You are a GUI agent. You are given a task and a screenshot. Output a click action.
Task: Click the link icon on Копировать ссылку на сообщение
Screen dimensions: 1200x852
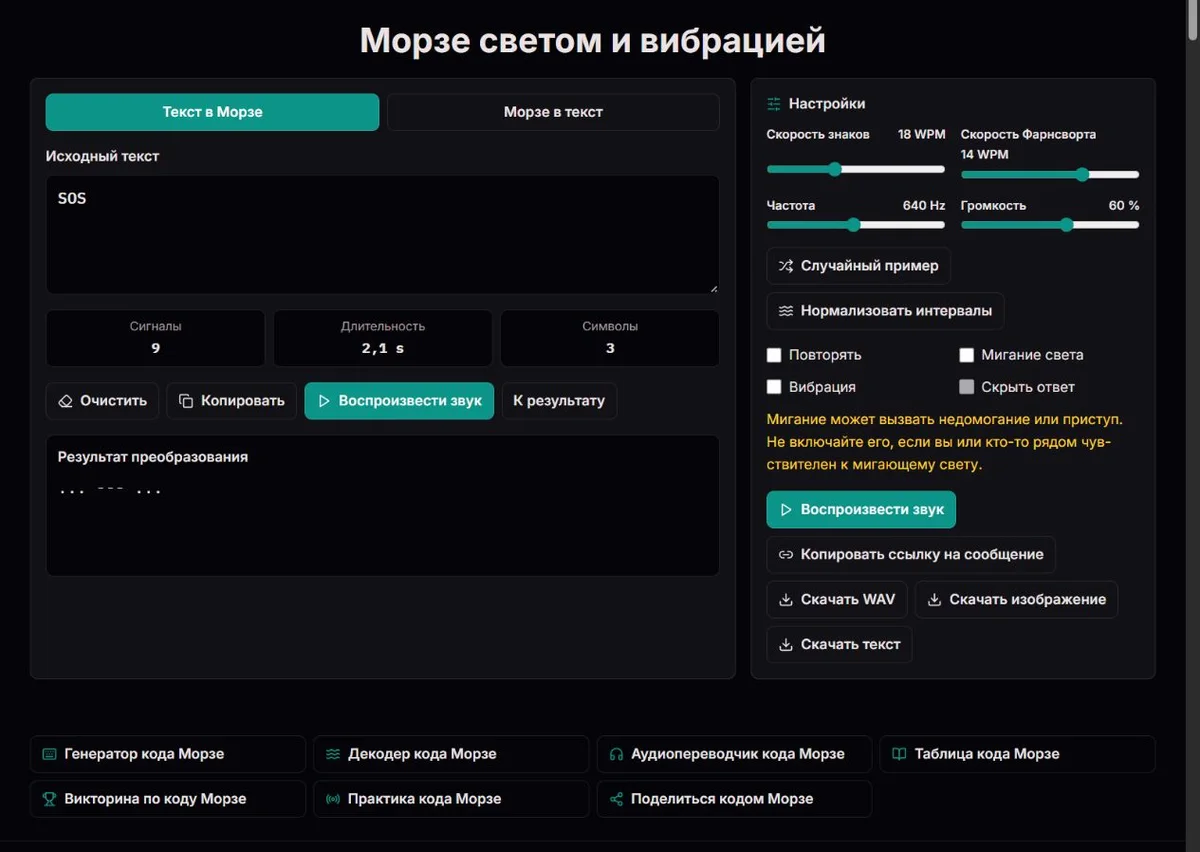pyautogui.click(x=786, y=554)
